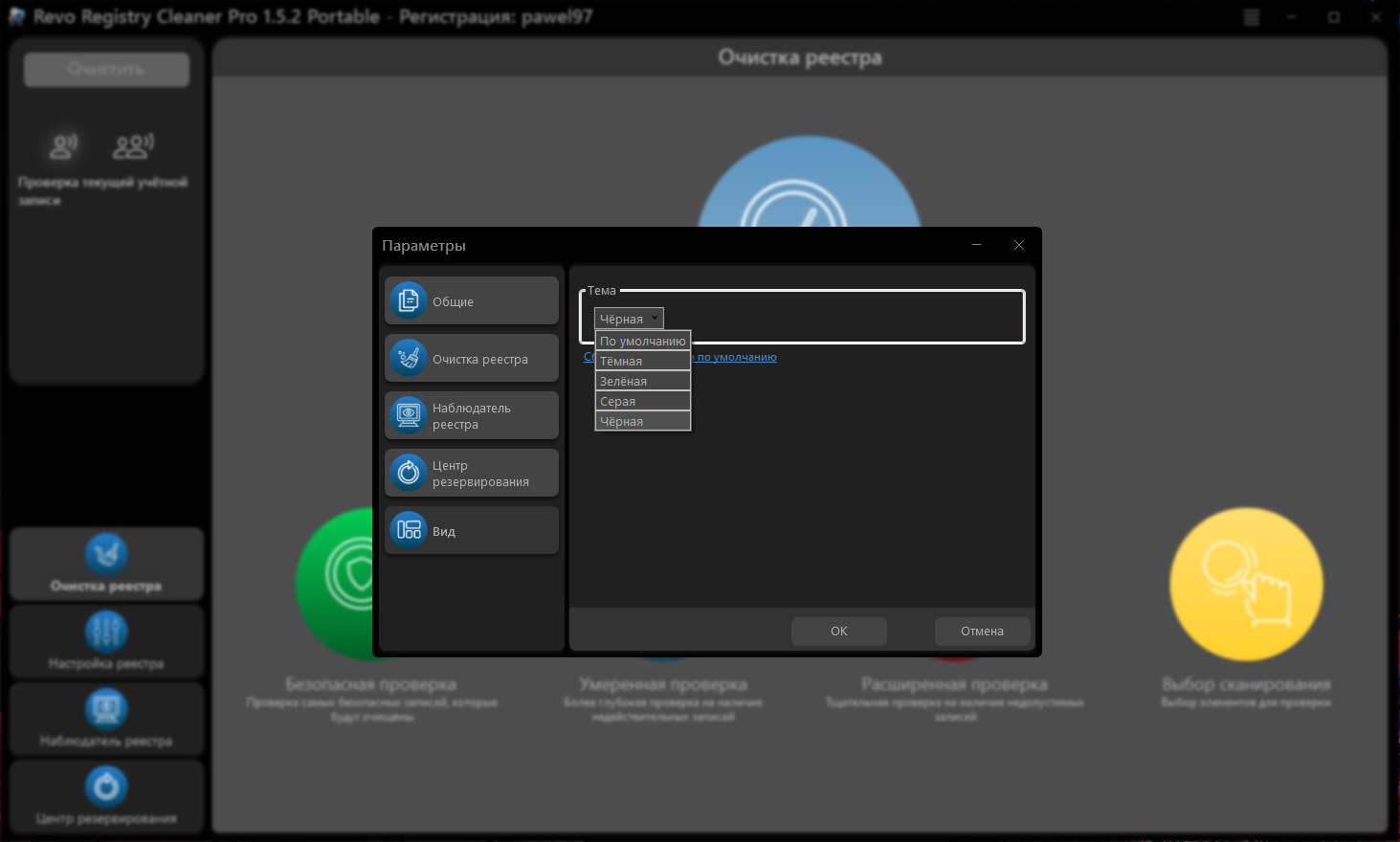The image size is (1400, 842).
Task: Dismiss dialog with Отмена button
Action: point(983,631)
